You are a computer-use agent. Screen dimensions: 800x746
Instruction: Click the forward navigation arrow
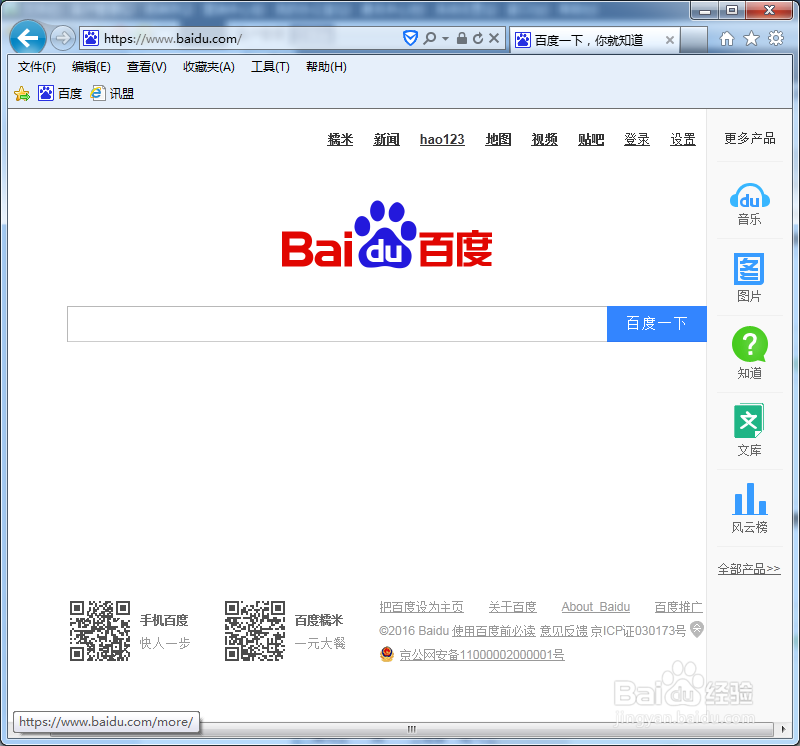[63, 38]
